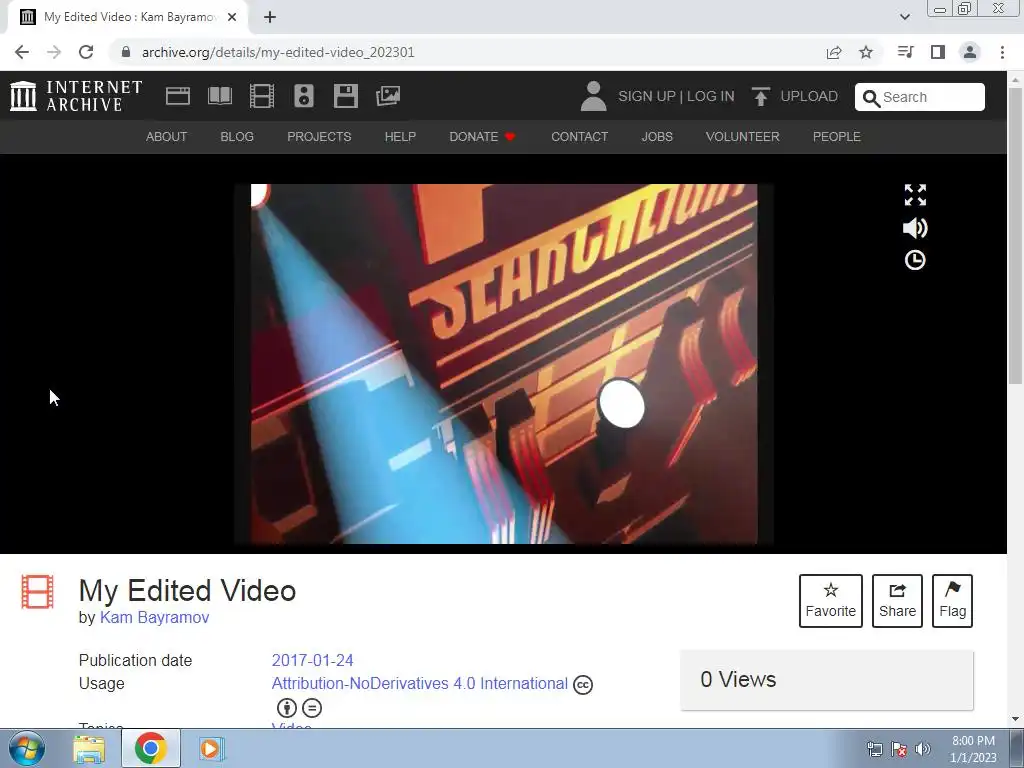Open the DONATE menu item

[x=482, y=136]
